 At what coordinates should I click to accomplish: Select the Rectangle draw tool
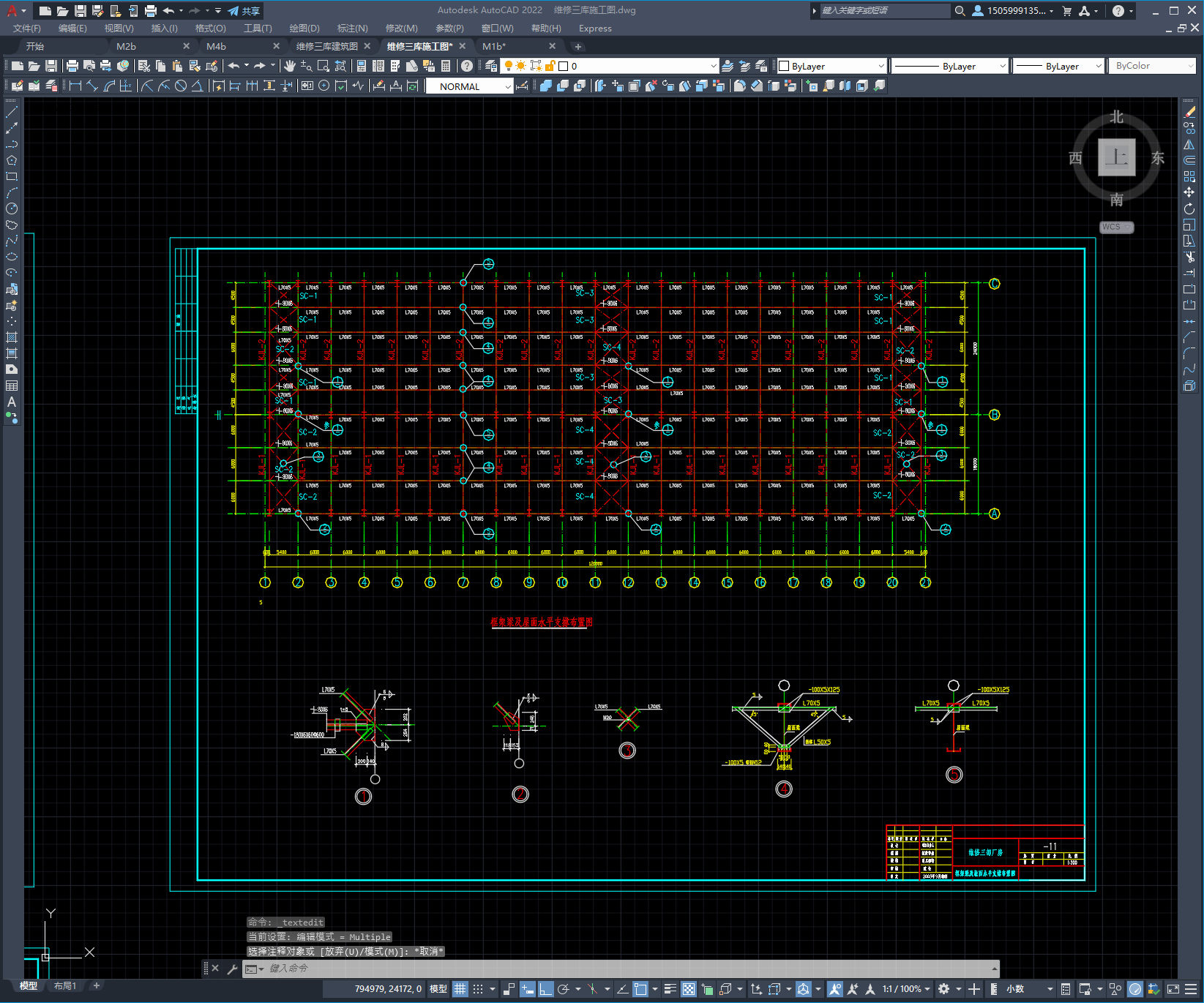tap(12, 176)
